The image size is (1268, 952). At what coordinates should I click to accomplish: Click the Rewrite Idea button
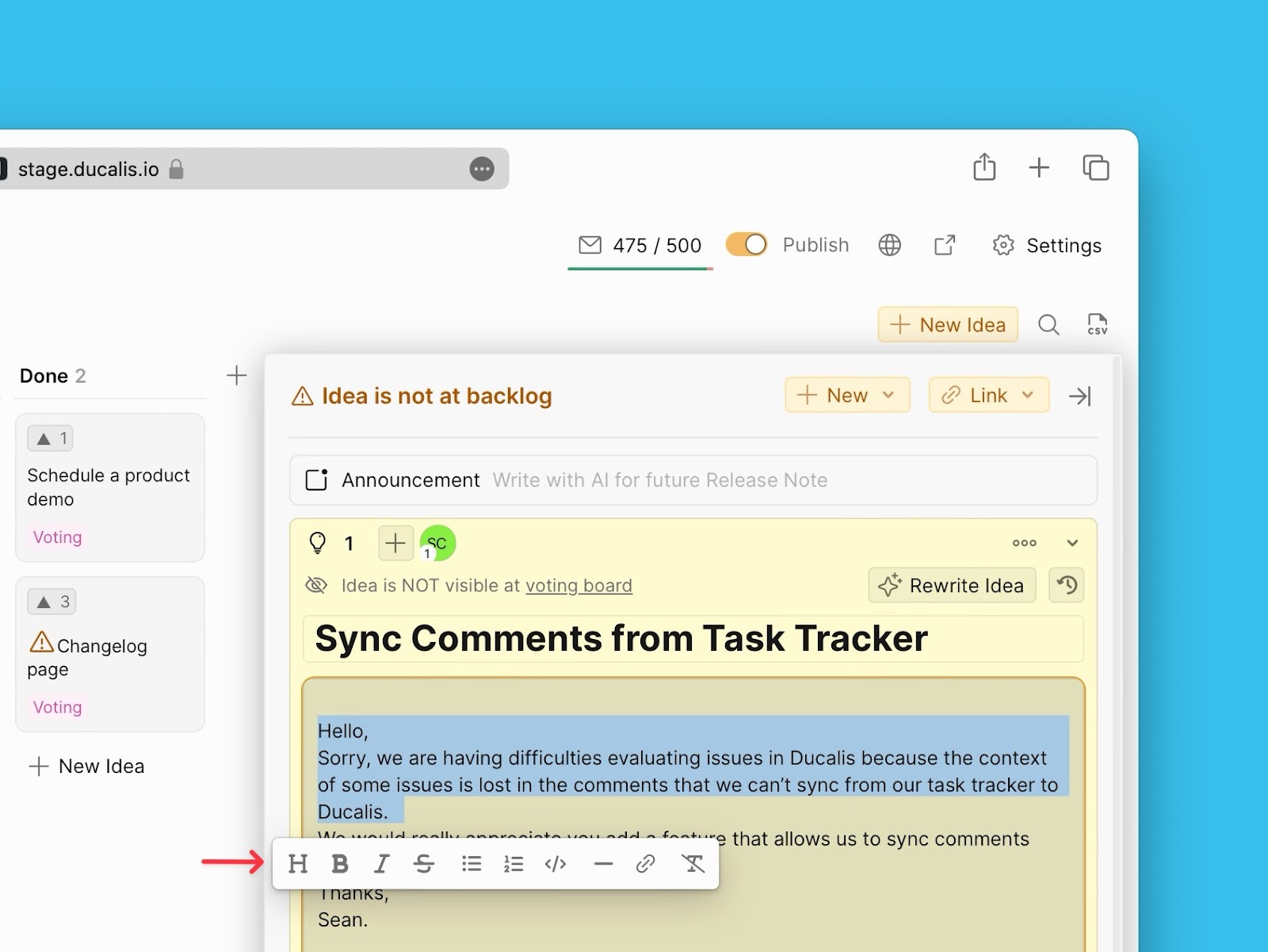tap(952, 585)
